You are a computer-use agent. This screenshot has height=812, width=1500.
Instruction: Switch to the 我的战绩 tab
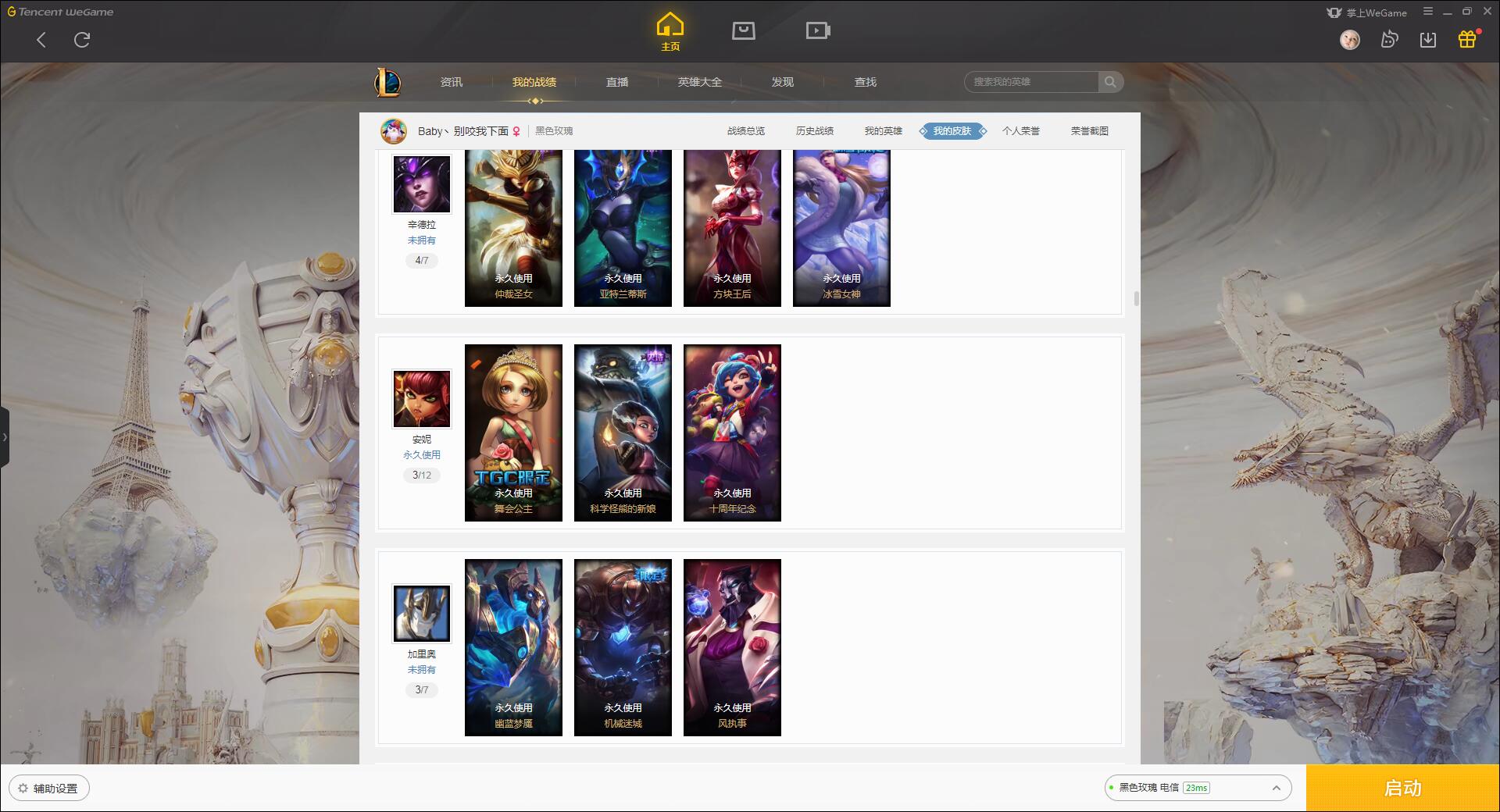coord(534,82)
